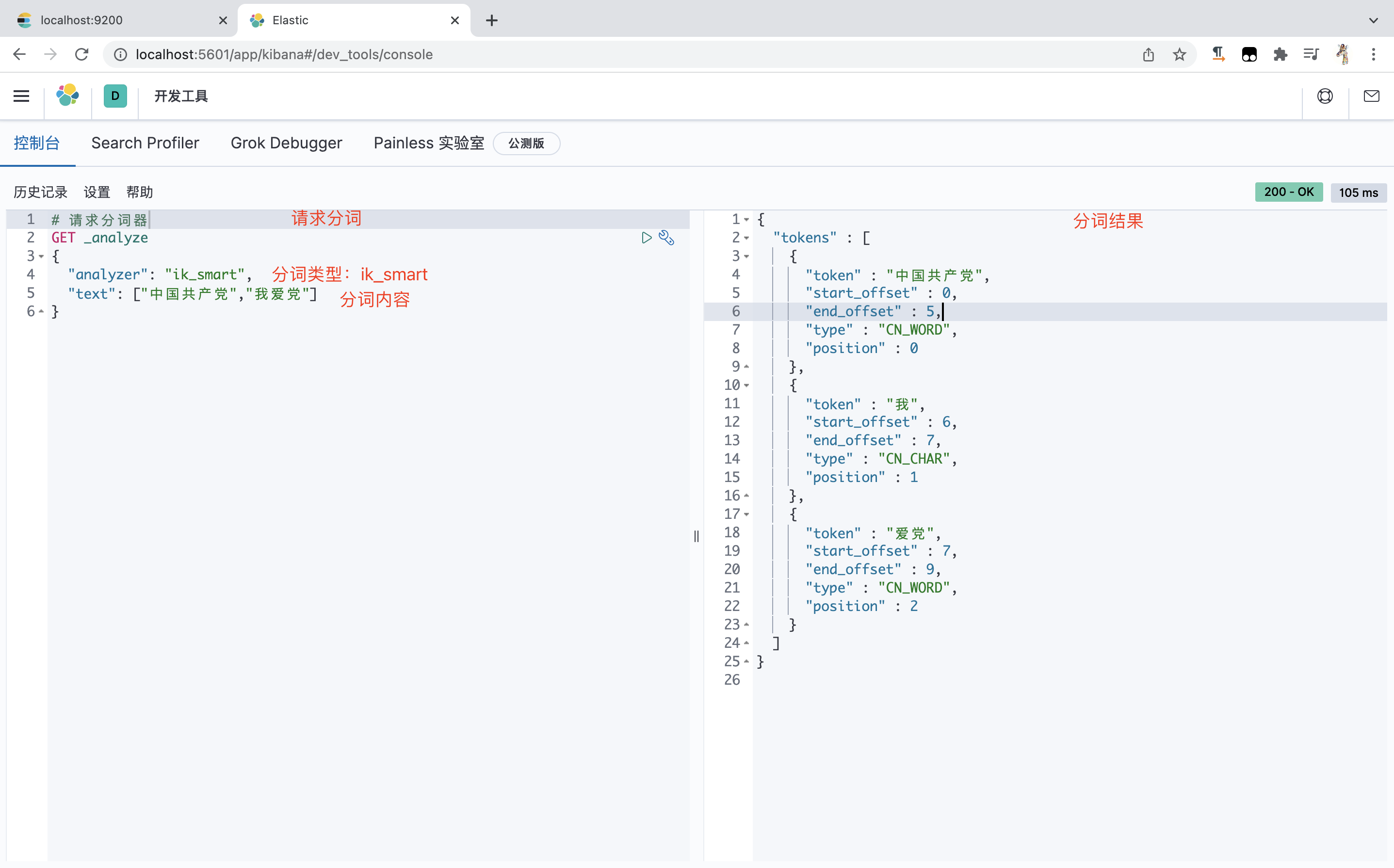Open the 帮助 help panel
The image size is (1394, 868).
(x=140, y=193)
